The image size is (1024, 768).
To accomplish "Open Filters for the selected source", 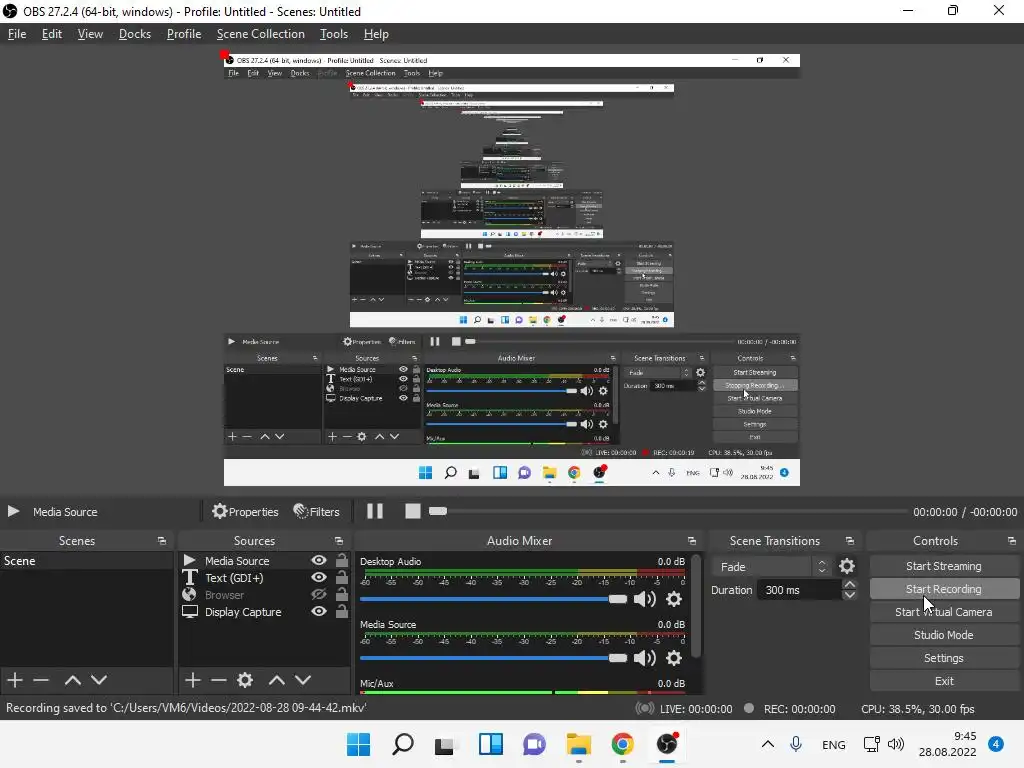I will (x=316, y=511).
